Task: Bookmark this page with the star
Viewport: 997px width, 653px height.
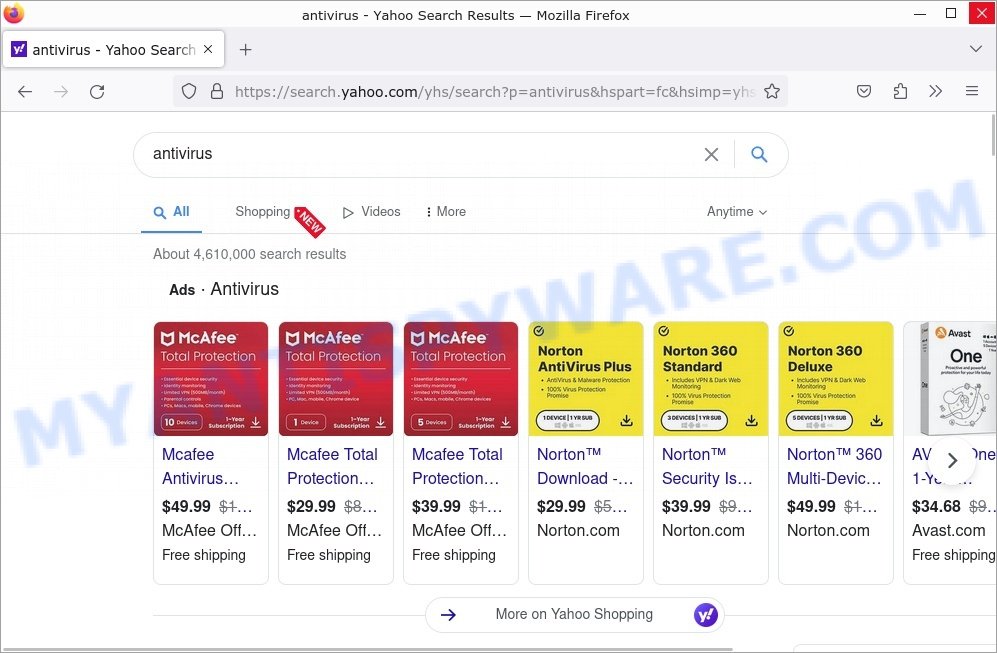Action: coord(772,92)
